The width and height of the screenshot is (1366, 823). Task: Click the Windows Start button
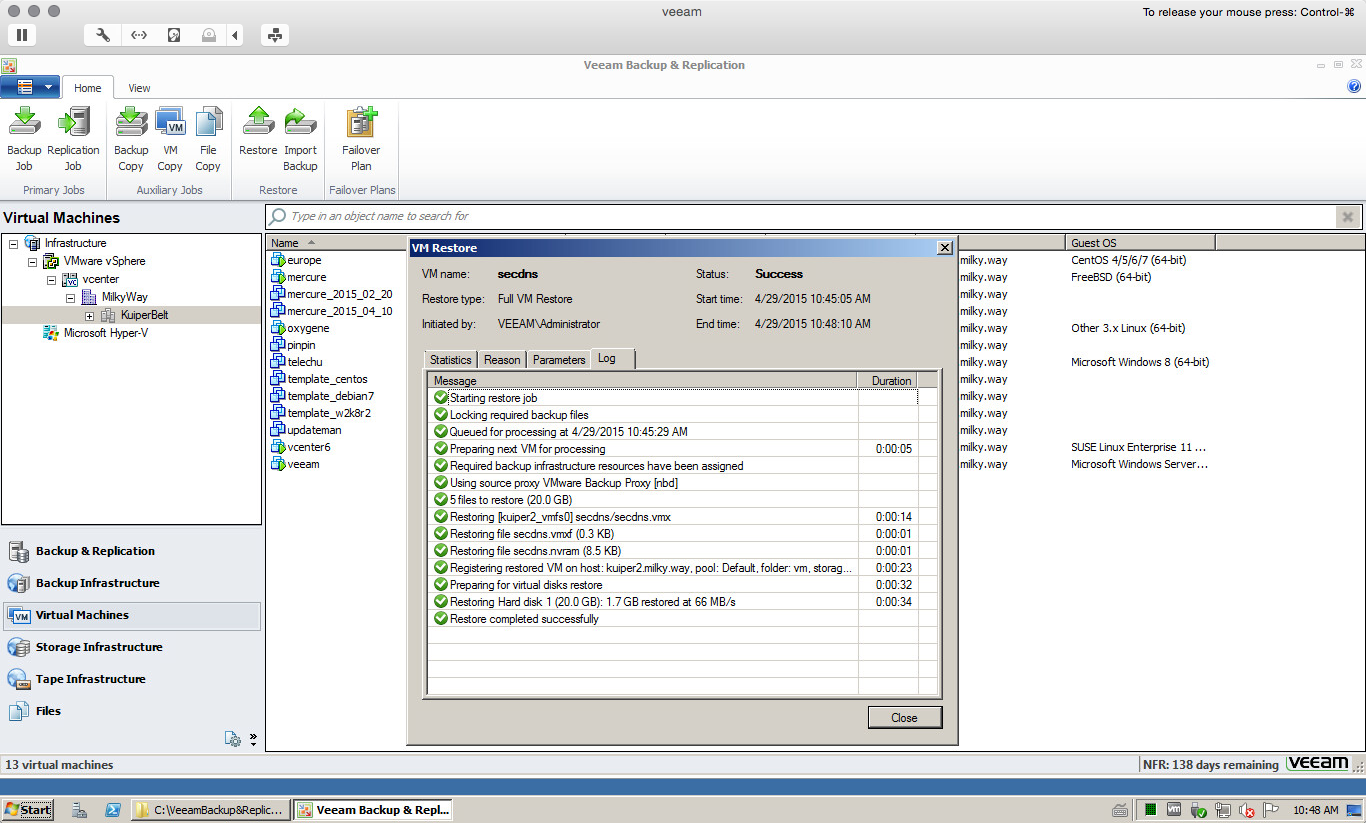27,810
